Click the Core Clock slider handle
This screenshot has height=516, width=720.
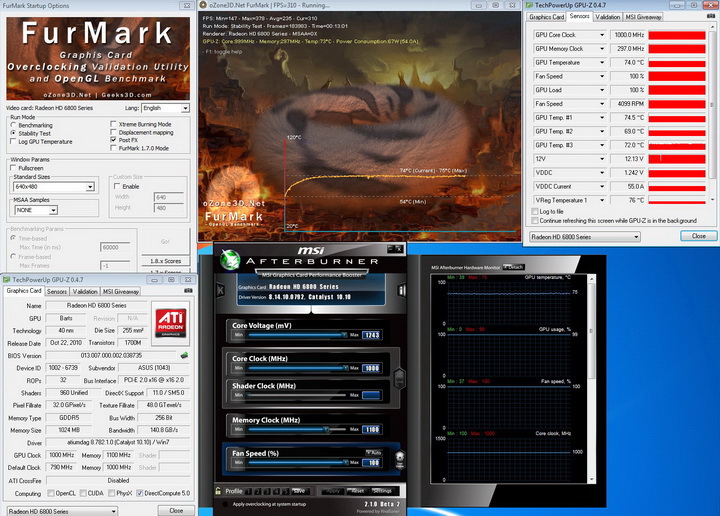pyautogui.click(x=345, y=368)
